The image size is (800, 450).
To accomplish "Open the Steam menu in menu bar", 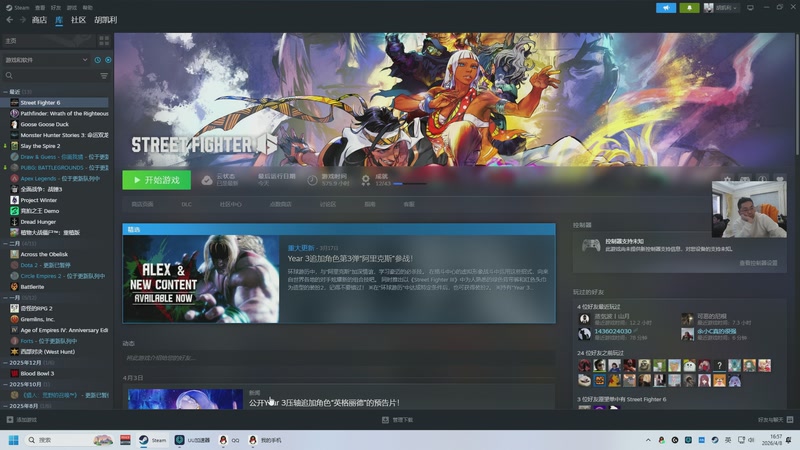I will click(x=21, y=8).
